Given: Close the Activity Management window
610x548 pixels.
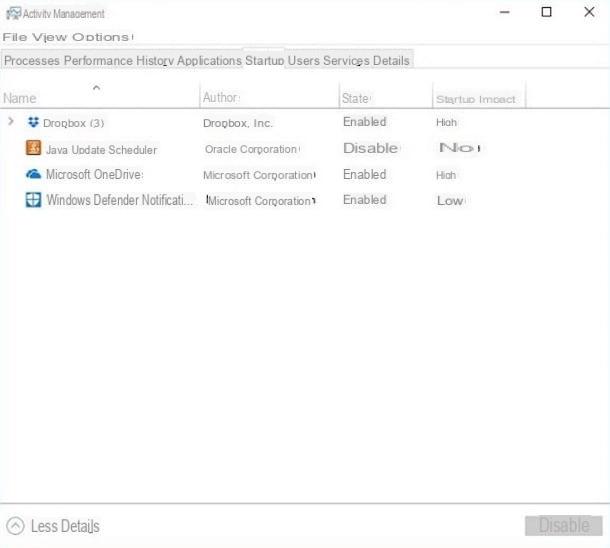Looking at the screenshot, I should tap(589, 12).
